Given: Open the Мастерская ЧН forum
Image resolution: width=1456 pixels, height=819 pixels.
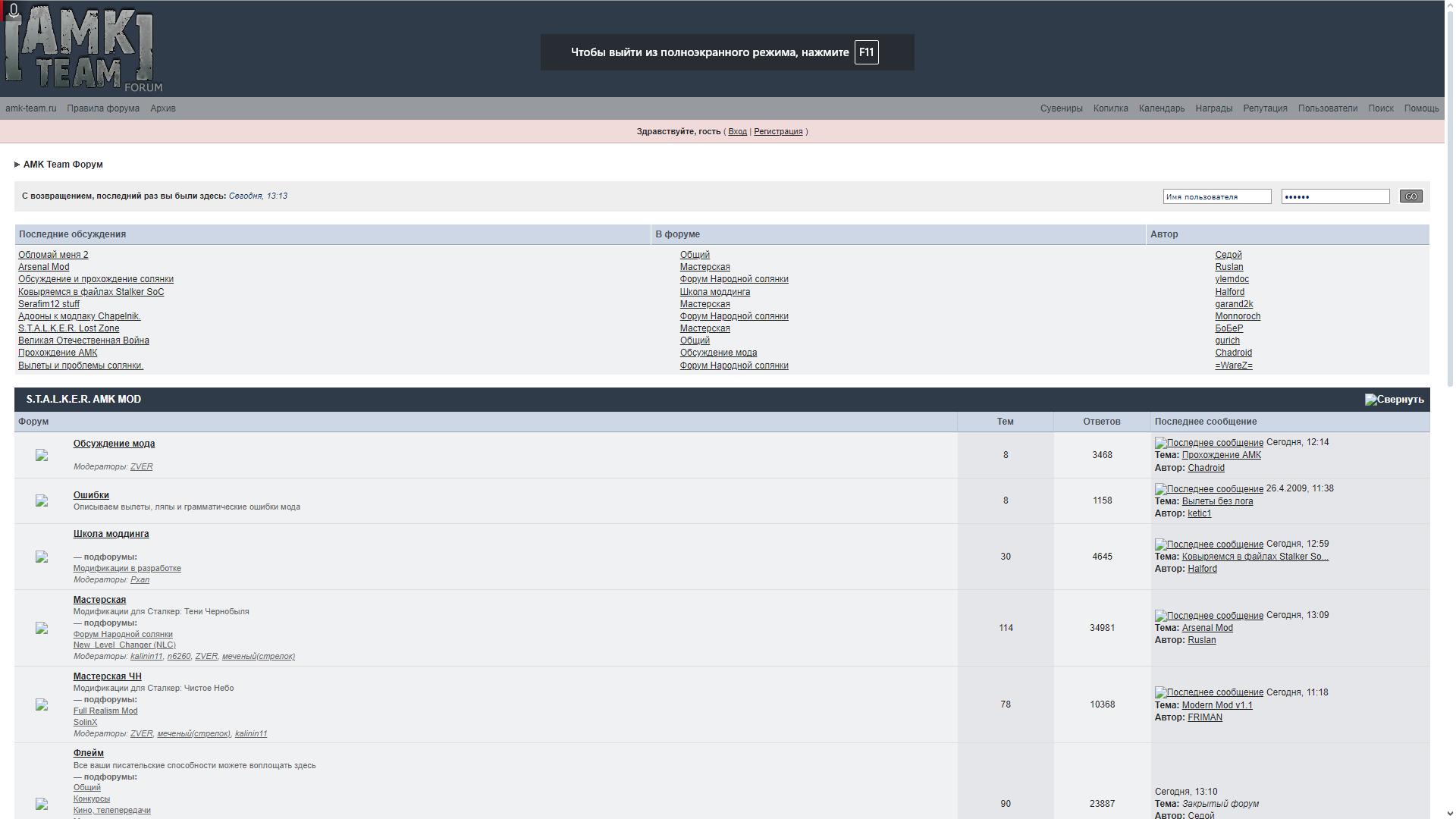Looking at the screenshot, I should [107, 676].
